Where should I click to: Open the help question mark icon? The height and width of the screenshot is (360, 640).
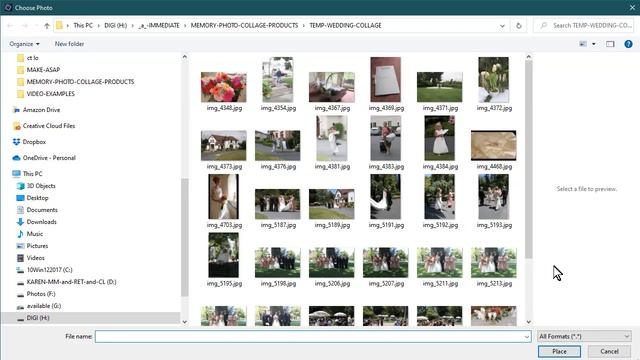click(628, 44)
